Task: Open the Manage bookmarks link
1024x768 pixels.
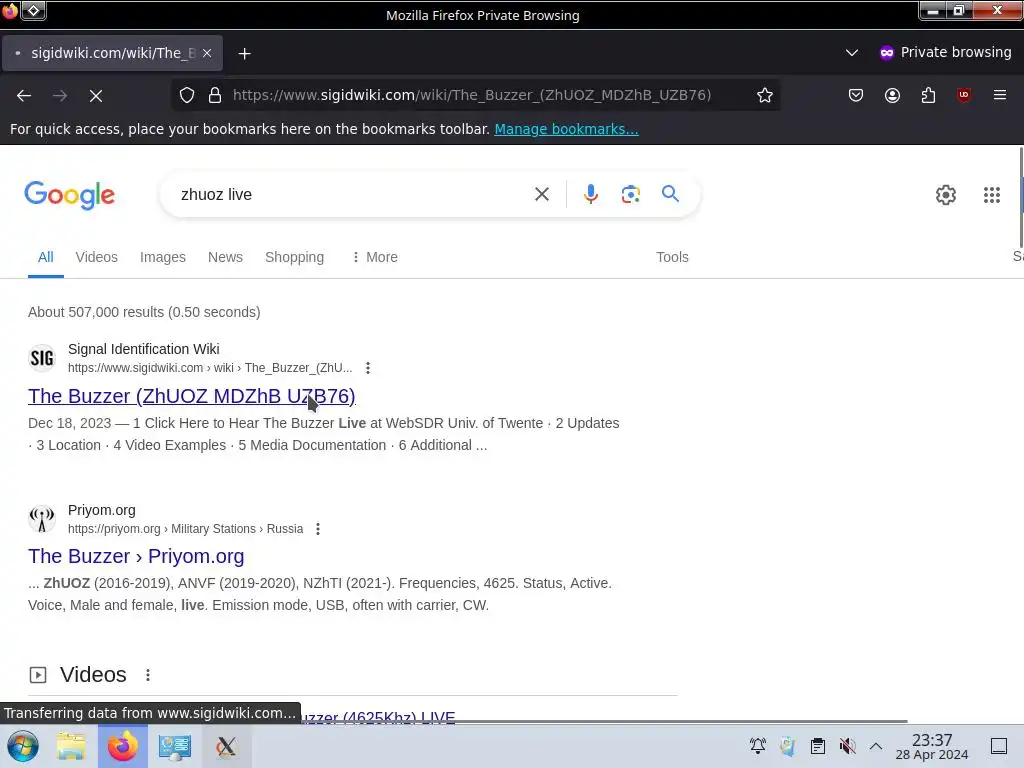Action: (566, 129)
